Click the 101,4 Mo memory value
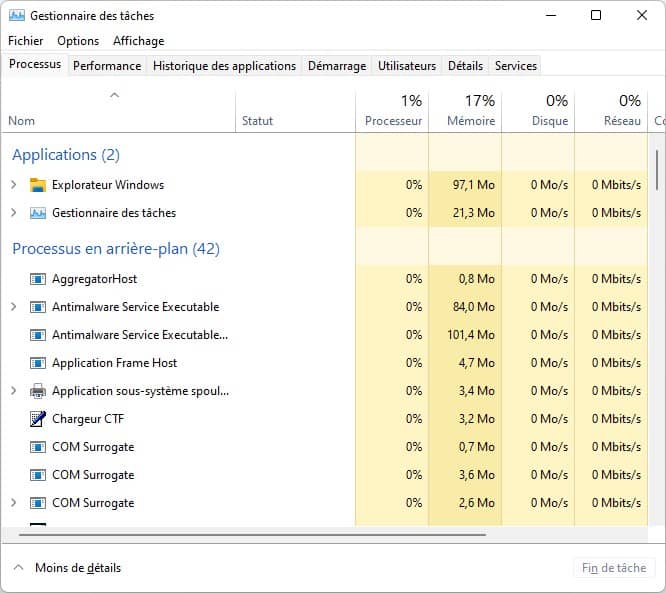 point(471,335)
